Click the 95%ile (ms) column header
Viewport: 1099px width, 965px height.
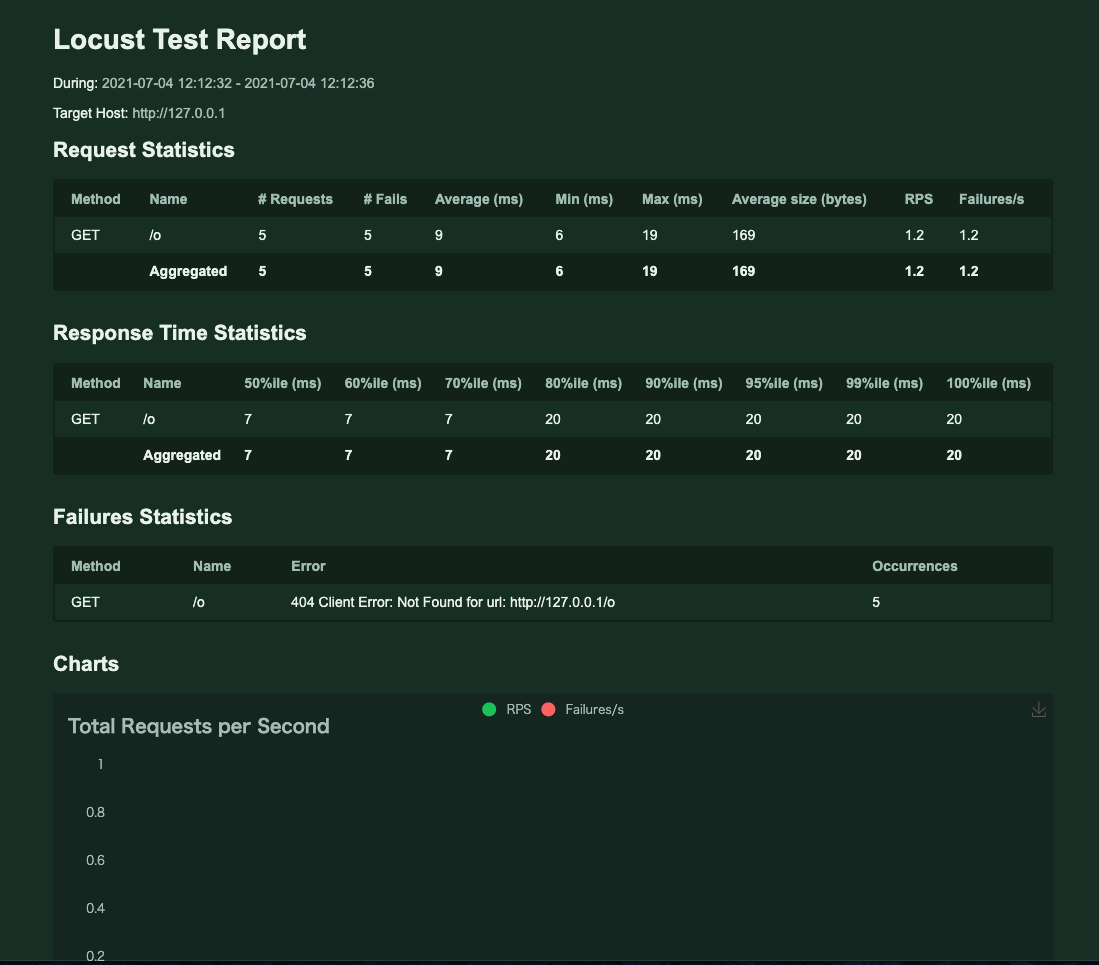click(x=784, y=383)
